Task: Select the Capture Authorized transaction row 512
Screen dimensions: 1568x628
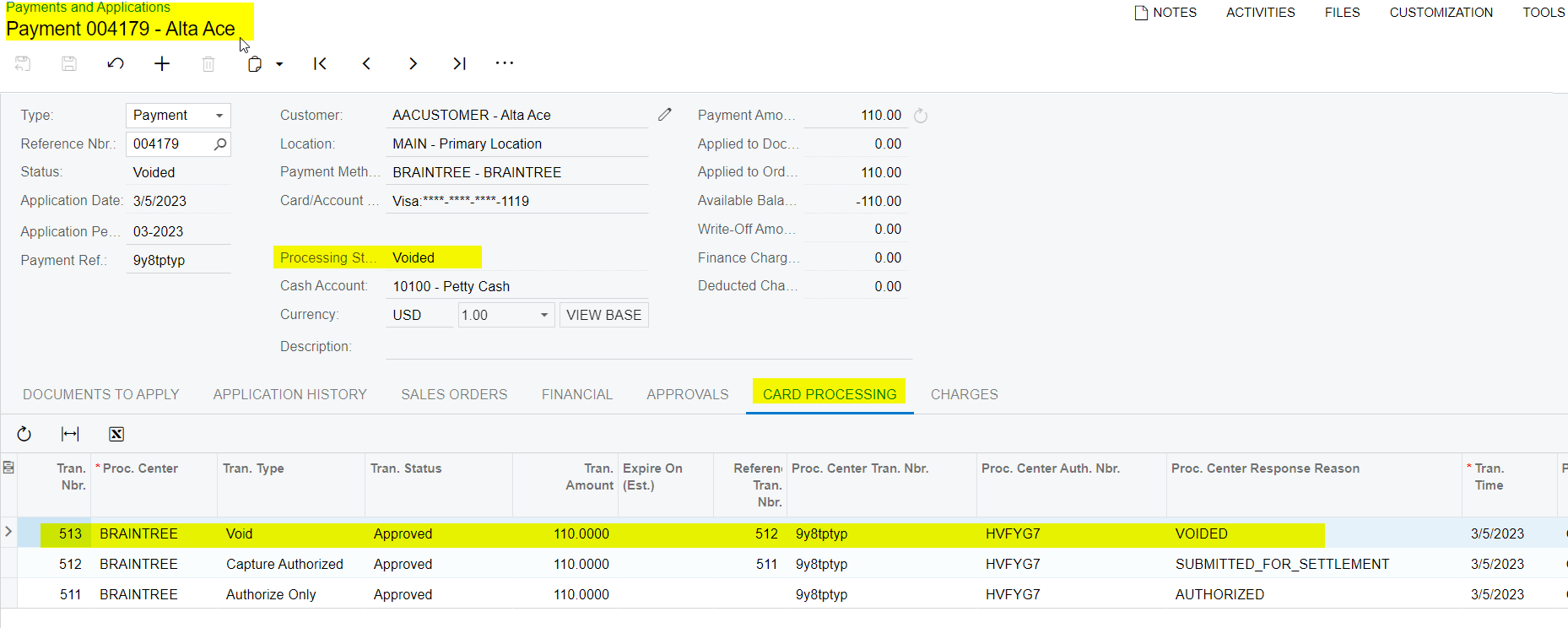Action: 785,564
